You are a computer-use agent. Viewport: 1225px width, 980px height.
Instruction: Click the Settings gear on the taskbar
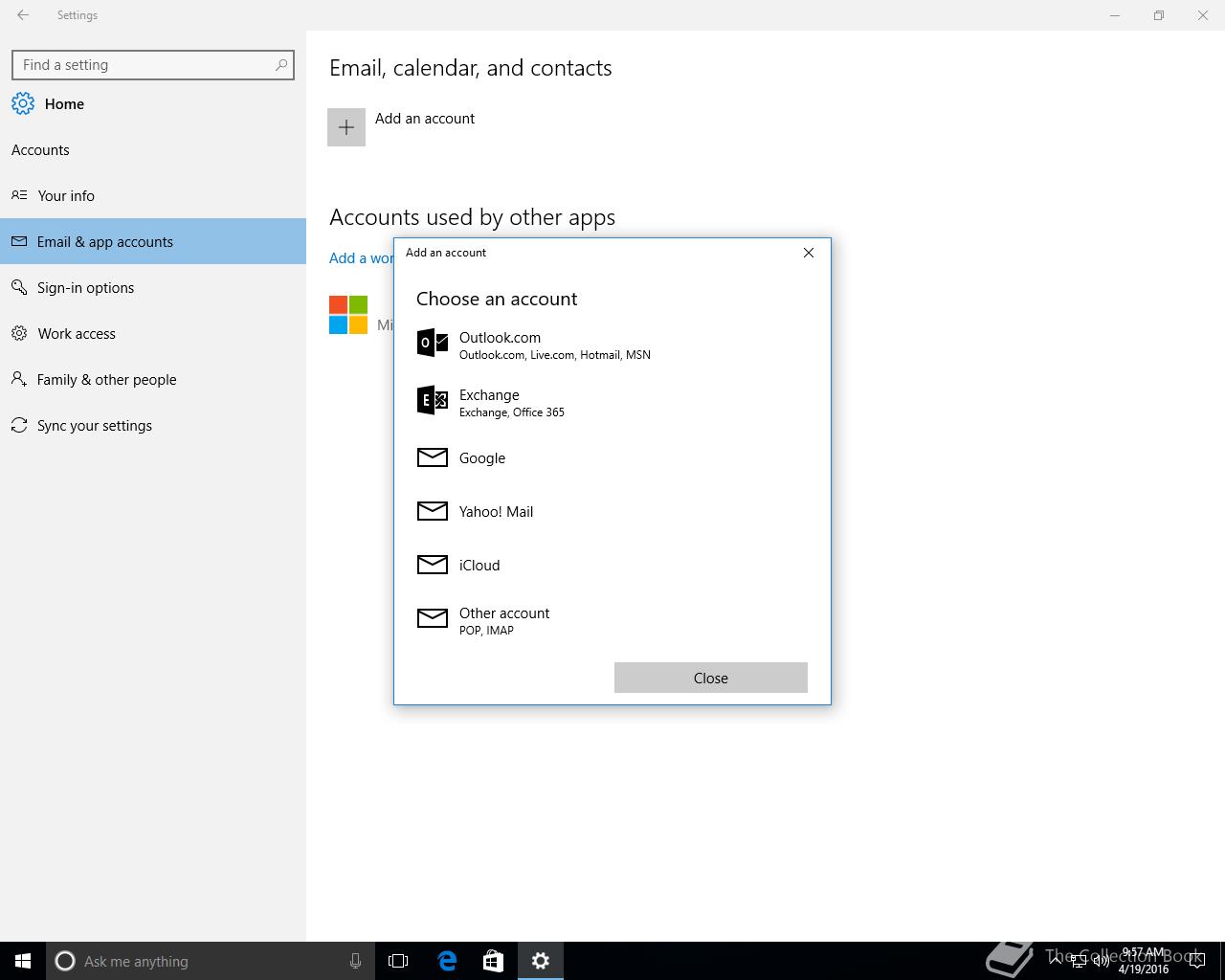click(541, 961)
